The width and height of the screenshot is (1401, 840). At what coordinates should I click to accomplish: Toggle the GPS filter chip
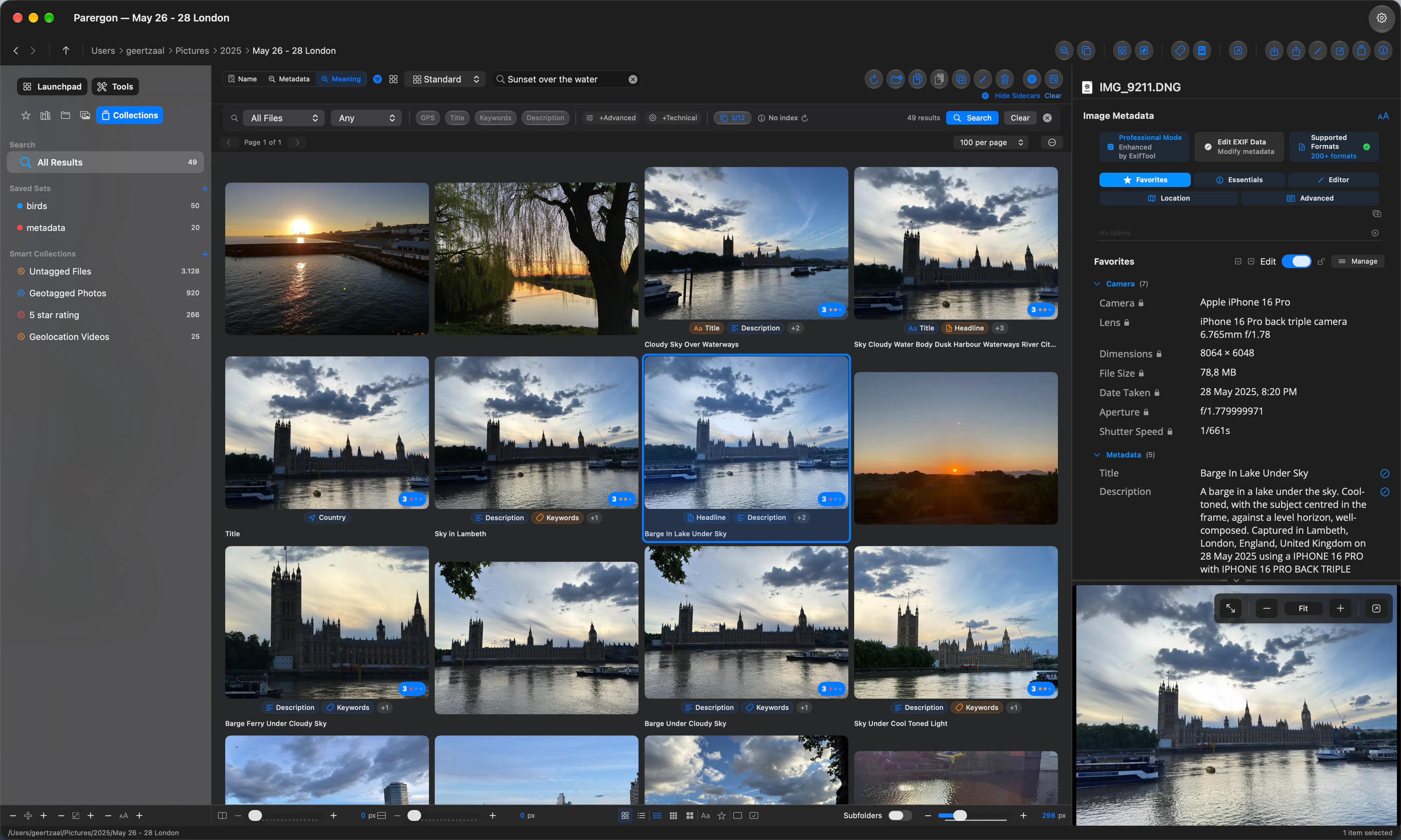[427, 118]
